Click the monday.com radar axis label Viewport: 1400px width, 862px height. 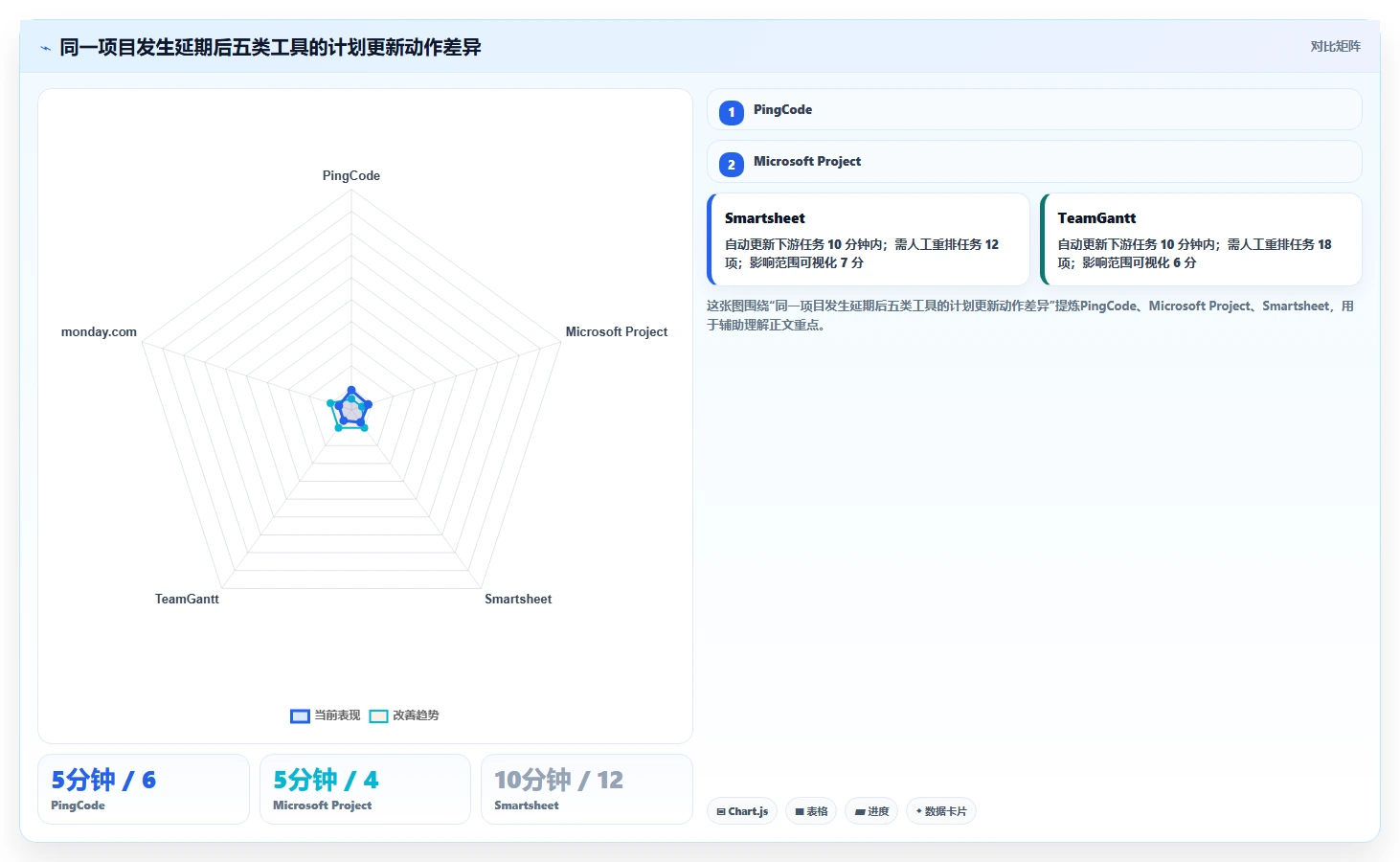coord(99,331)
